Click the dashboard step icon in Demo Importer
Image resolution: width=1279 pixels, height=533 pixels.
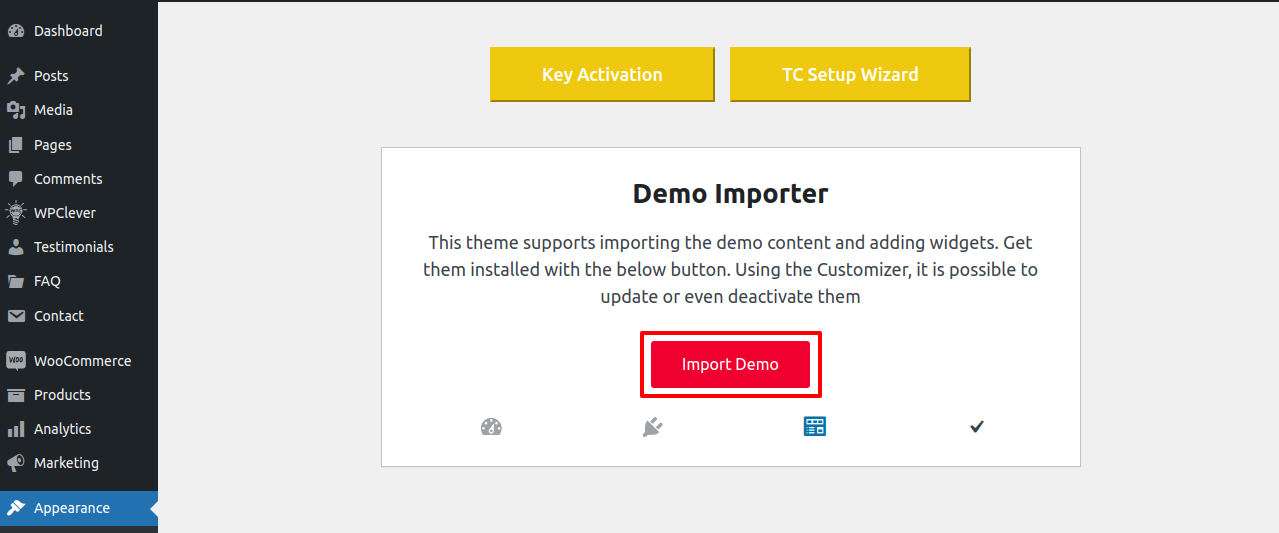click(491, 427)
